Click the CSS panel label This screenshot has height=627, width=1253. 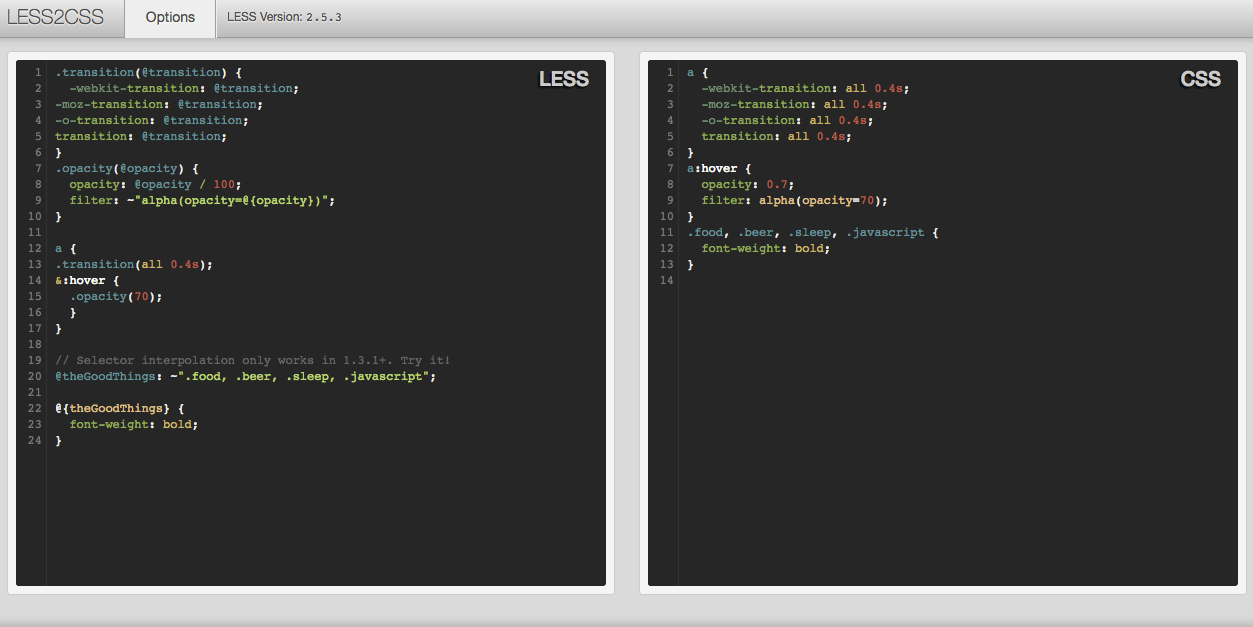click(1200, 79)
